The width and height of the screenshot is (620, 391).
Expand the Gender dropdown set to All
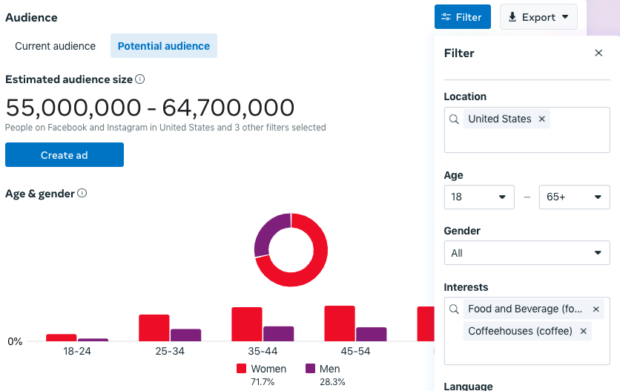pyautogui.click(x=527, y=253)
